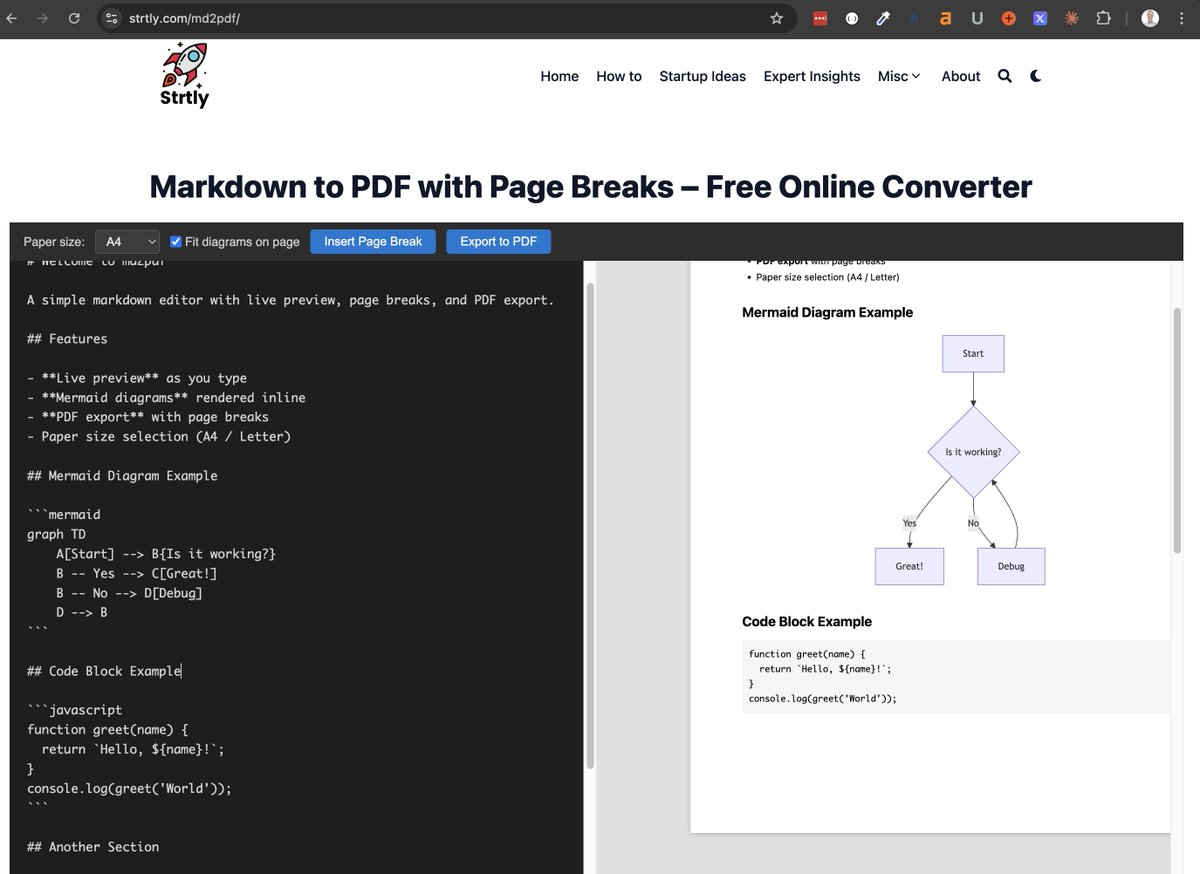Expand the Misc menu
1200x874 pixels.
pos(899,76)
